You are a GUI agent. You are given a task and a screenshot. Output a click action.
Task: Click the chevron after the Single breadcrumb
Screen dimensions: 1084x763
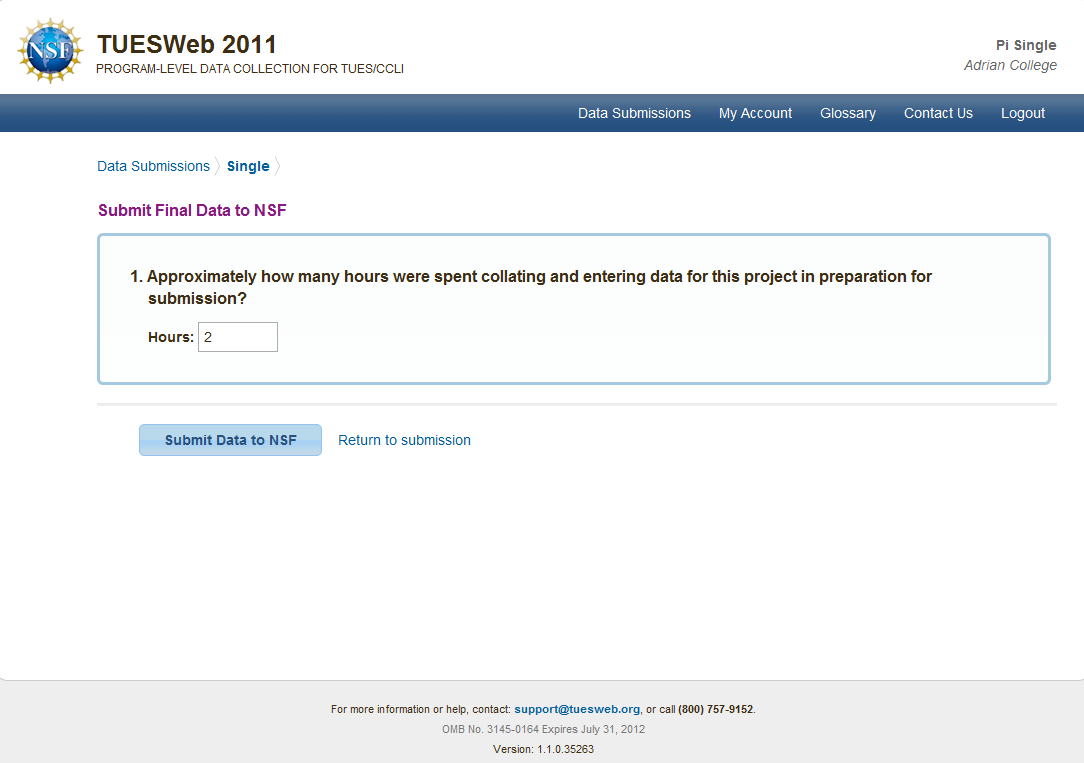point(278,166)
